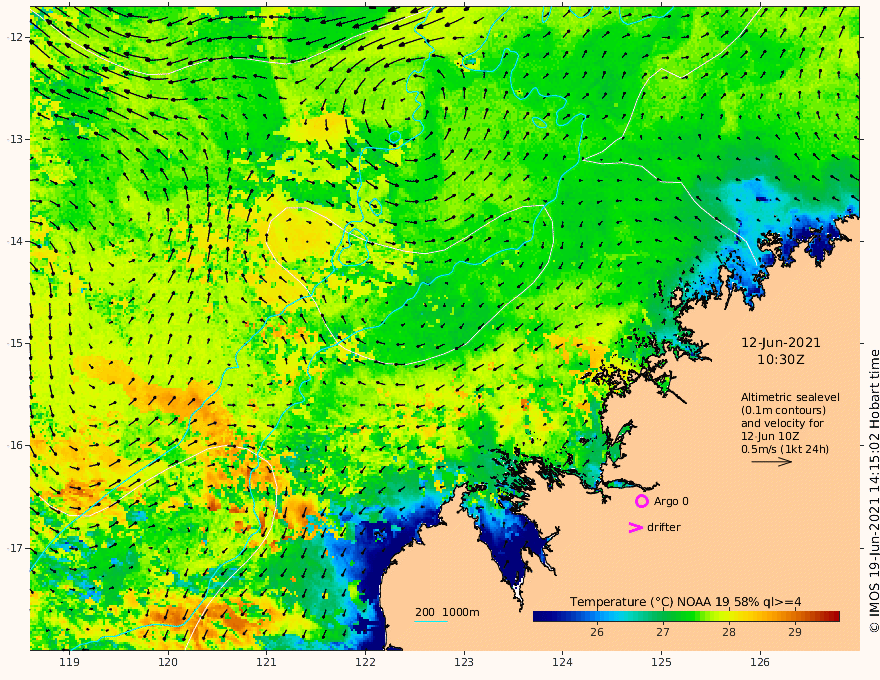Click the IMOS copyright vertical text
This screenshot has width=880, height=680.
point(874,491)
